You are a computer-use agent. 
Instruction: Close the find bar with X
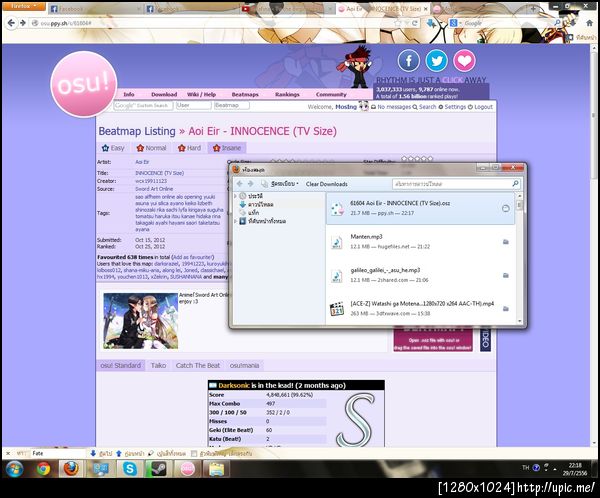click(8, 453)
